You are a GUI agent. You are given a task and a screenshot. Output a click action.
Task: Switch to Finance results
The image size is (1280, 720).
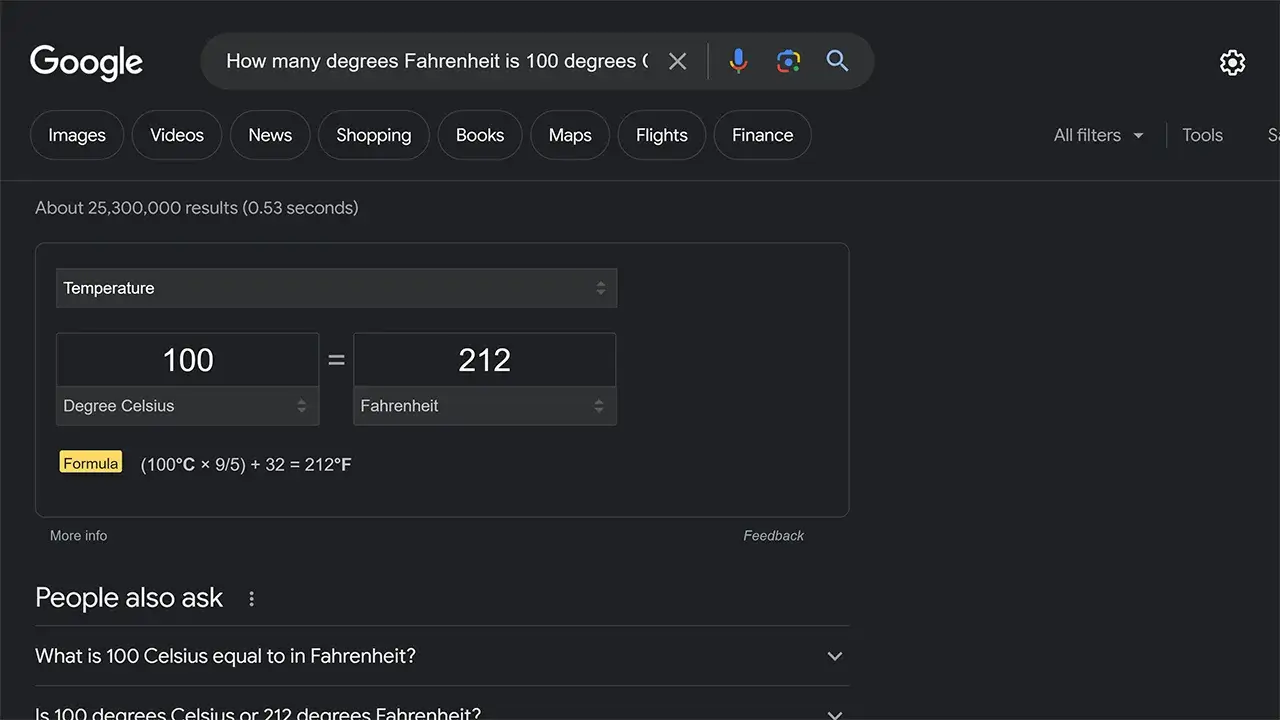[x=762, y=135]
